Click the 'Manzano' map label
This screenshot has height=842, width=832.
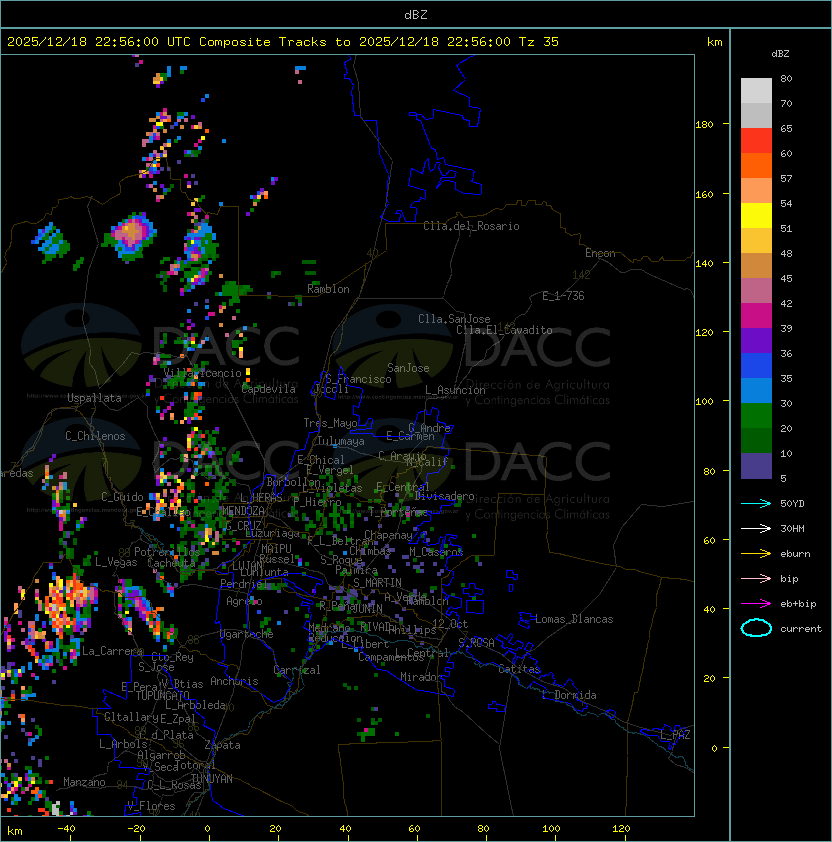(84, 782)
